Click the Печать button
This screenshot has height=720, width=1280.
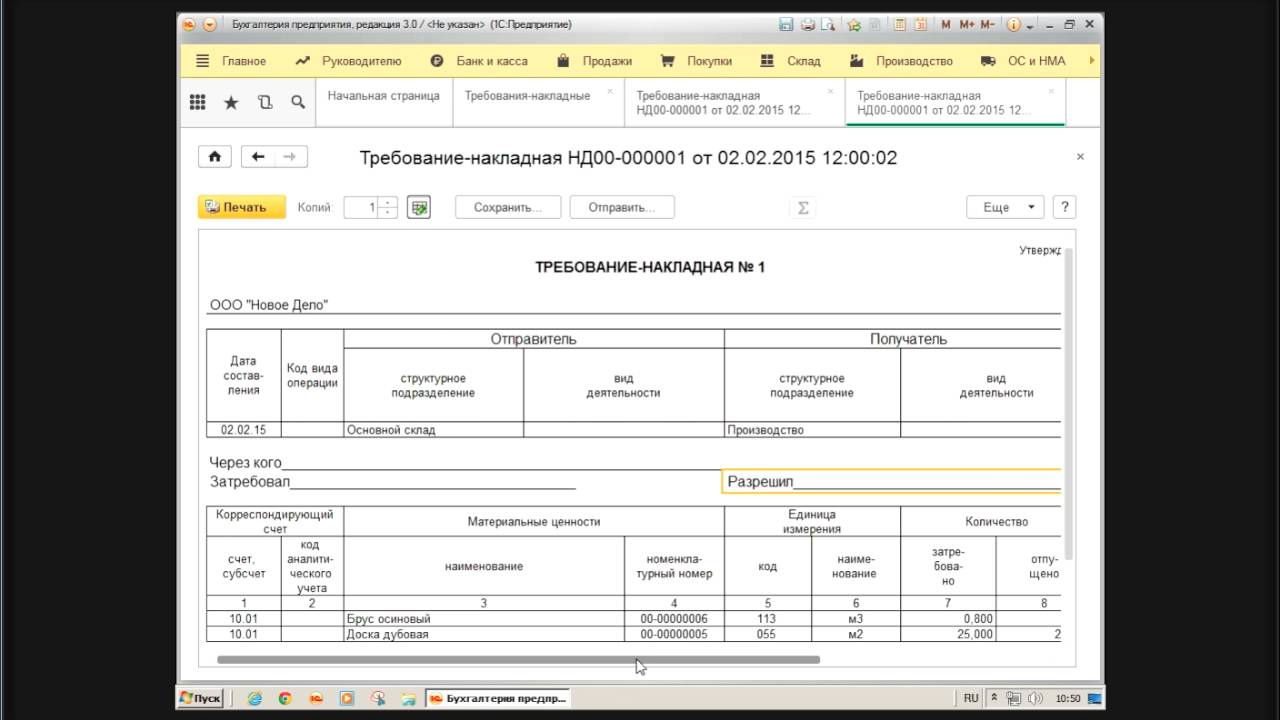coord(242,207)
